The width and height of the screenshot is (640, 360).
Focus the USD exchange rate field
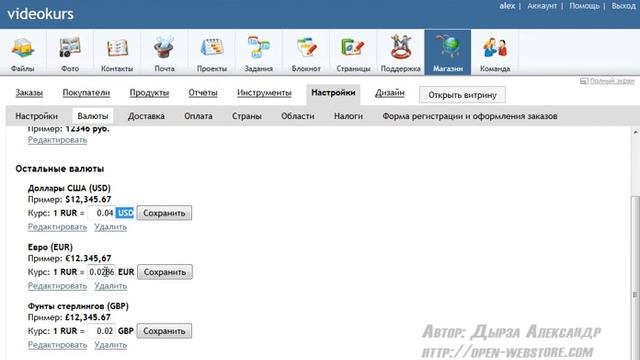101,213
